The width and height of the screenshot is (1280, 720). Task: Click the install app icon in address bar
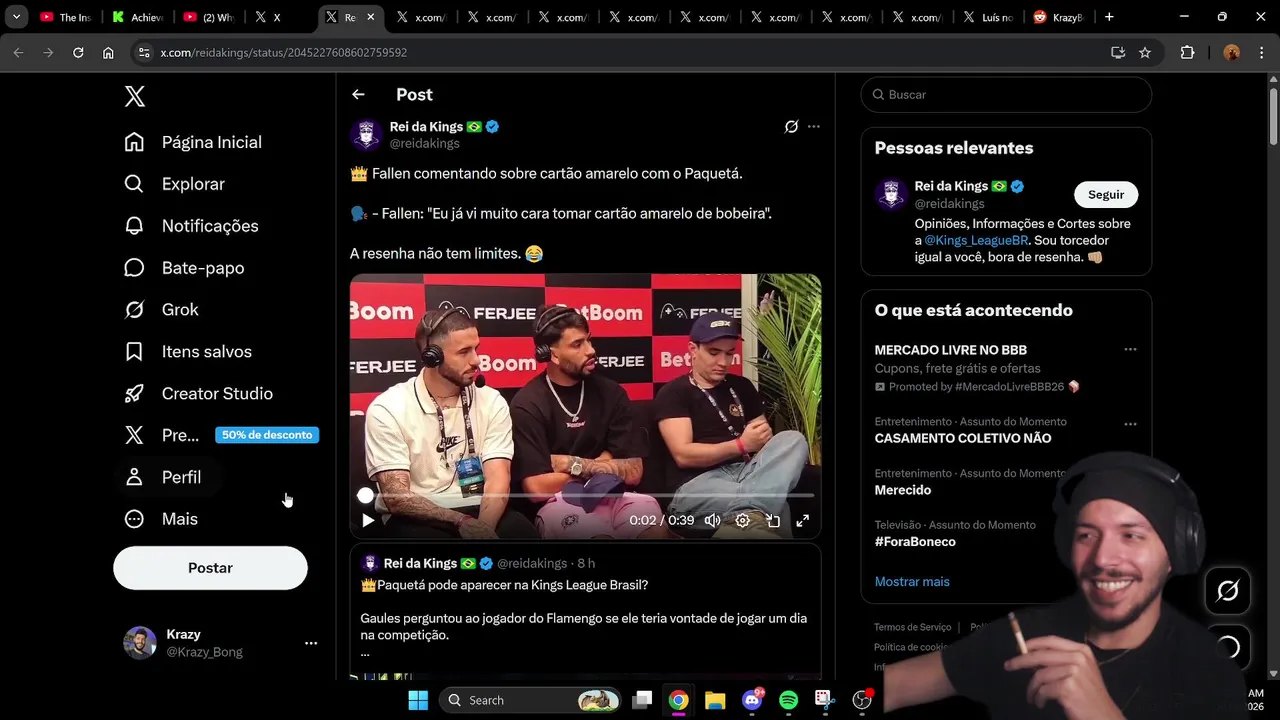1118,53
